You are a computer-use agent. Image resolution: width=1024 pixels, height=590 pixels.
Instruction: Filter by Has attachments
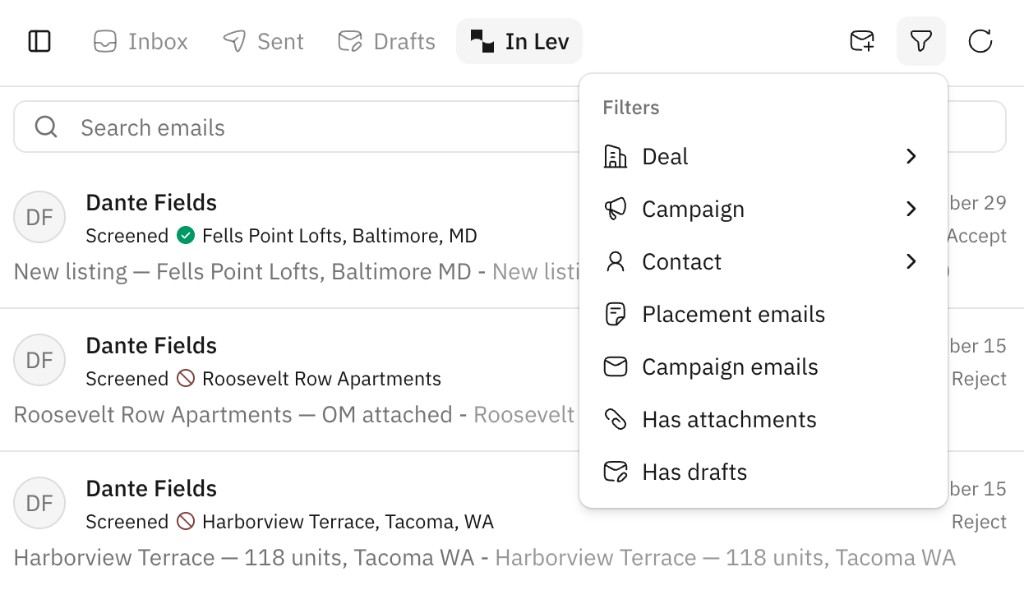[x=763, y=419]
